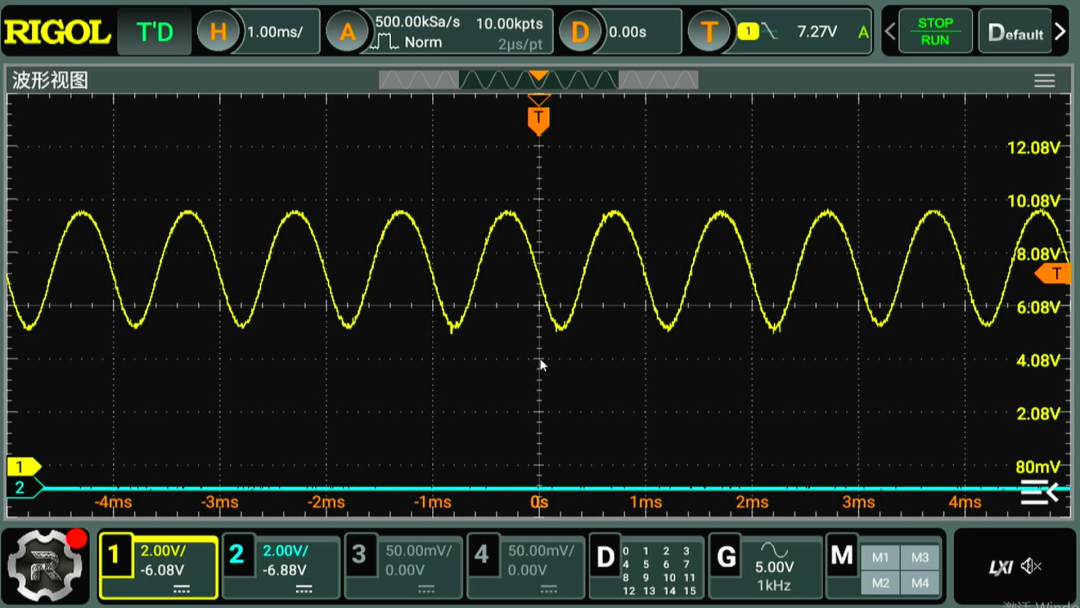Viewport: 1080px width, 608px height.
Task: Click channel 2 scale 2.00V/ value
Action: tap(285, 551)
